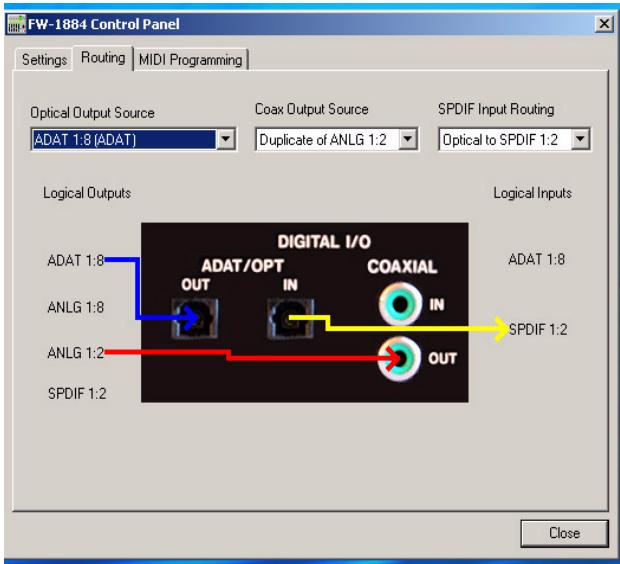Viewport: 620px width, 564px height.
Task: Click the ADAT/OPT panel label
Action: click(x=242, y=266)
